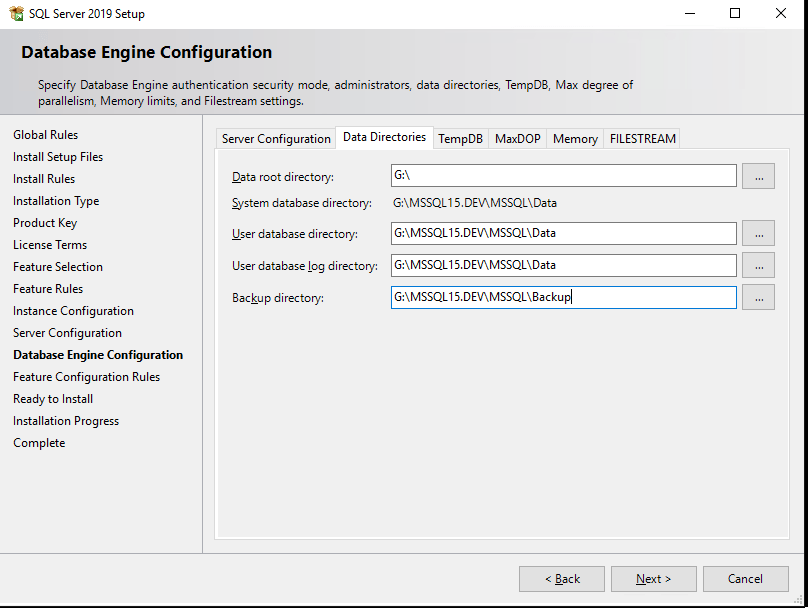The width and height of the screenshot is (808, 608).
Task: Select Instance Configuration from the left panel
Action: [x=72, y=310]
